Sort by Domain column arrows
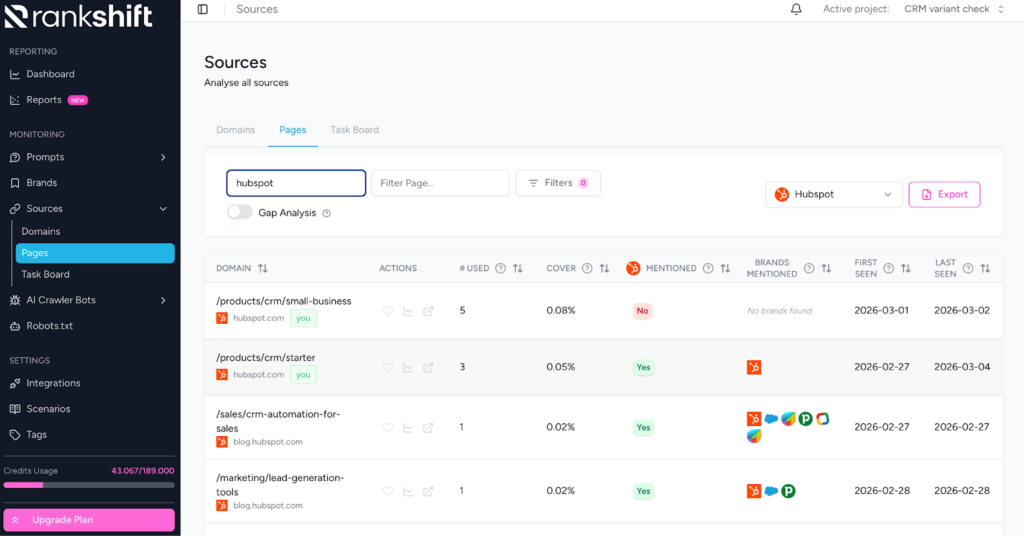This screenshot has height=536, width=1024. coord(263,269)
